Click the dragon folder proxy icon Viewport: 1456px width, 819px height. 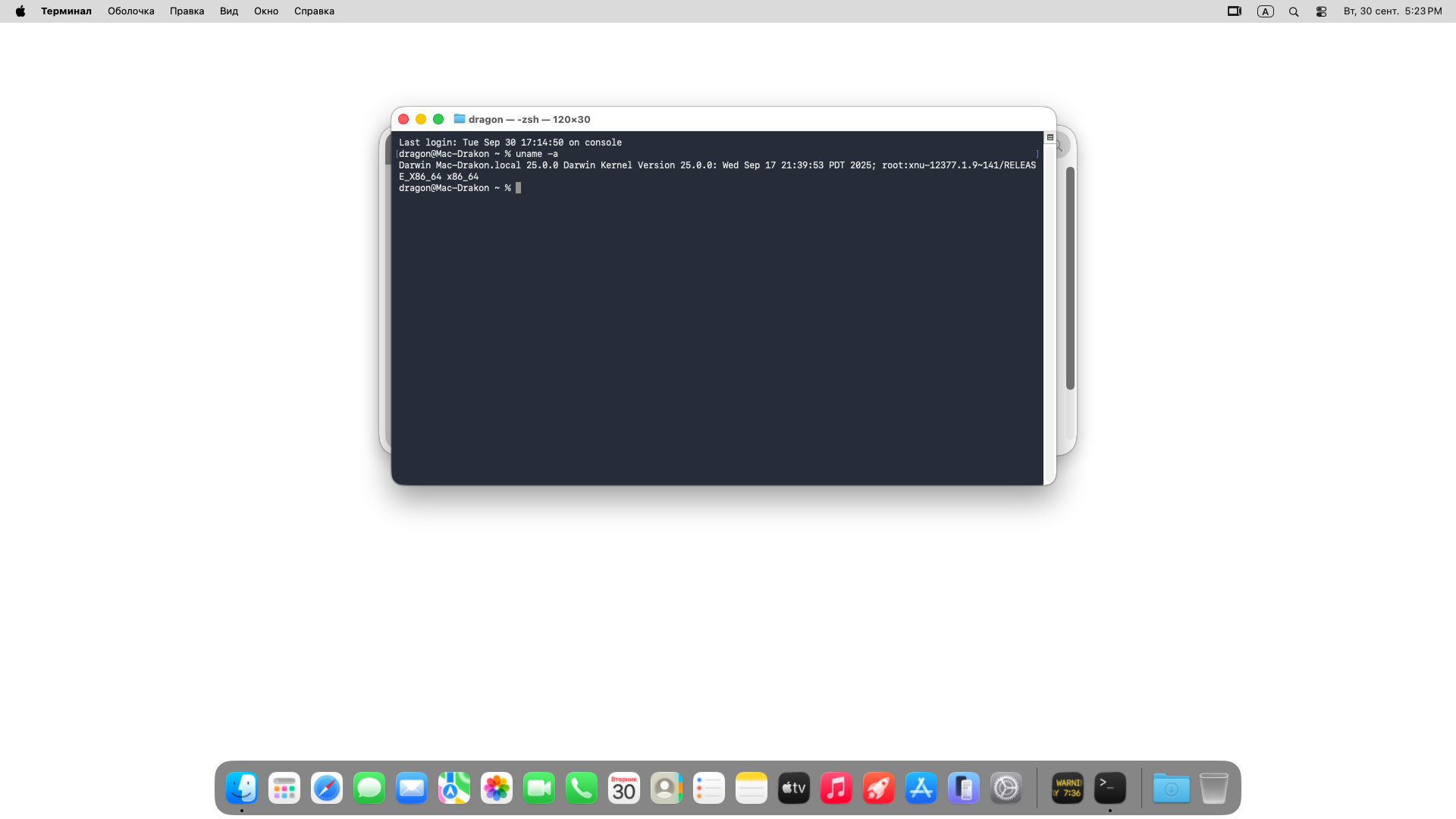459,119
